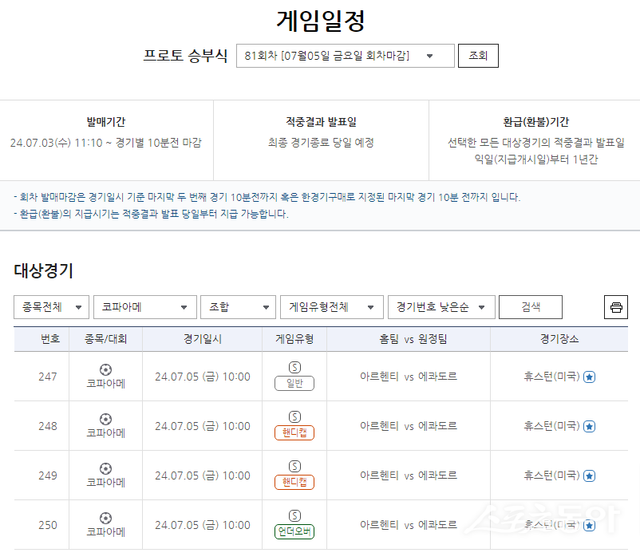Click the 검색 search button
640x556 pixels.
530,307
